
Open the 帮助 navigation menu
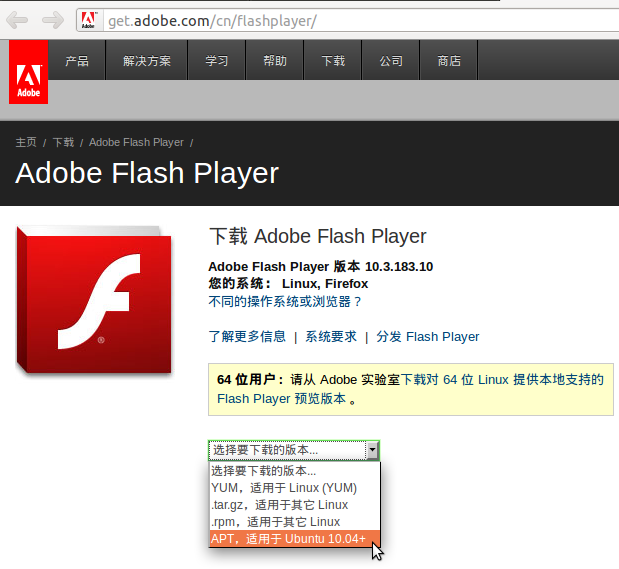pyautogui.click(x=275, y=60)
